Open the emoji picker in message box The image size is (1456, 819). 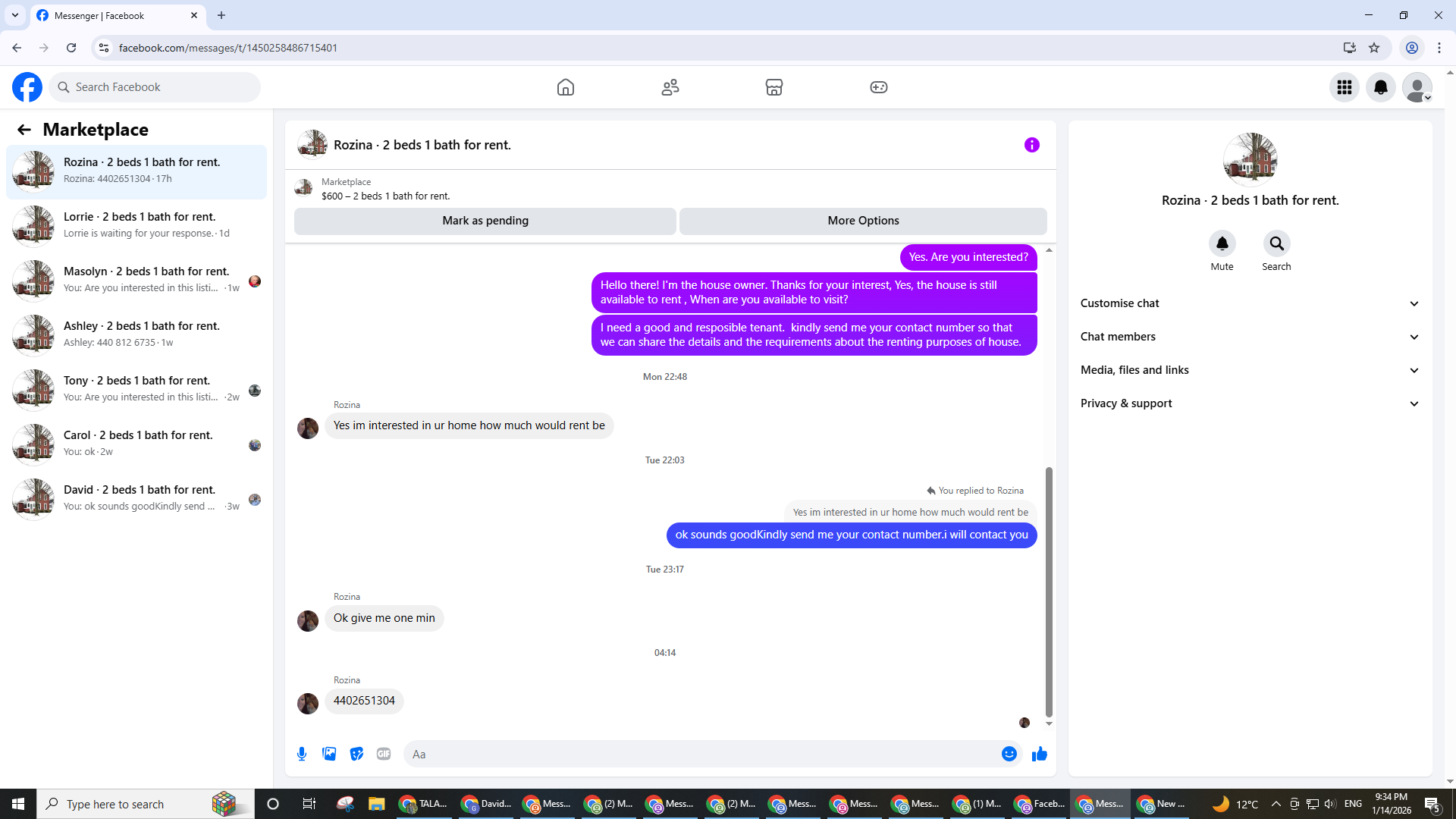click(x=1009, y=754)
